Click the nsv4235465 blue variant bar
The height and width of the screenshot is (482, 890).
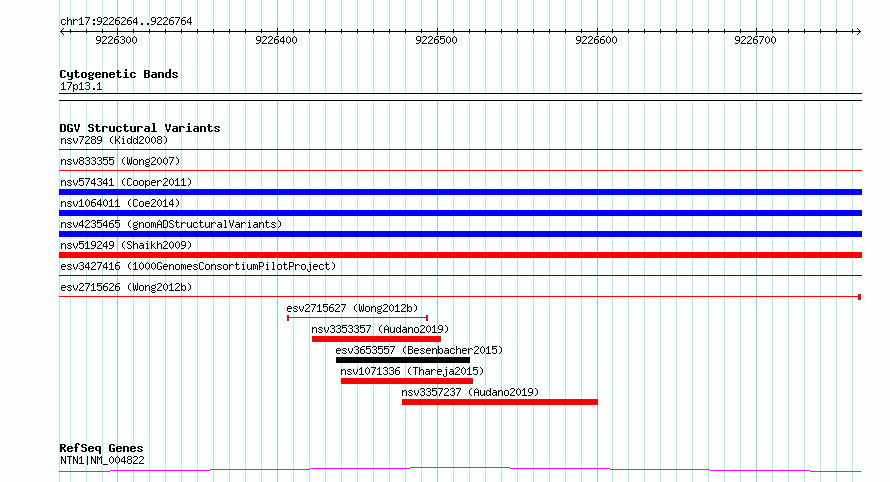coord(460,234)
